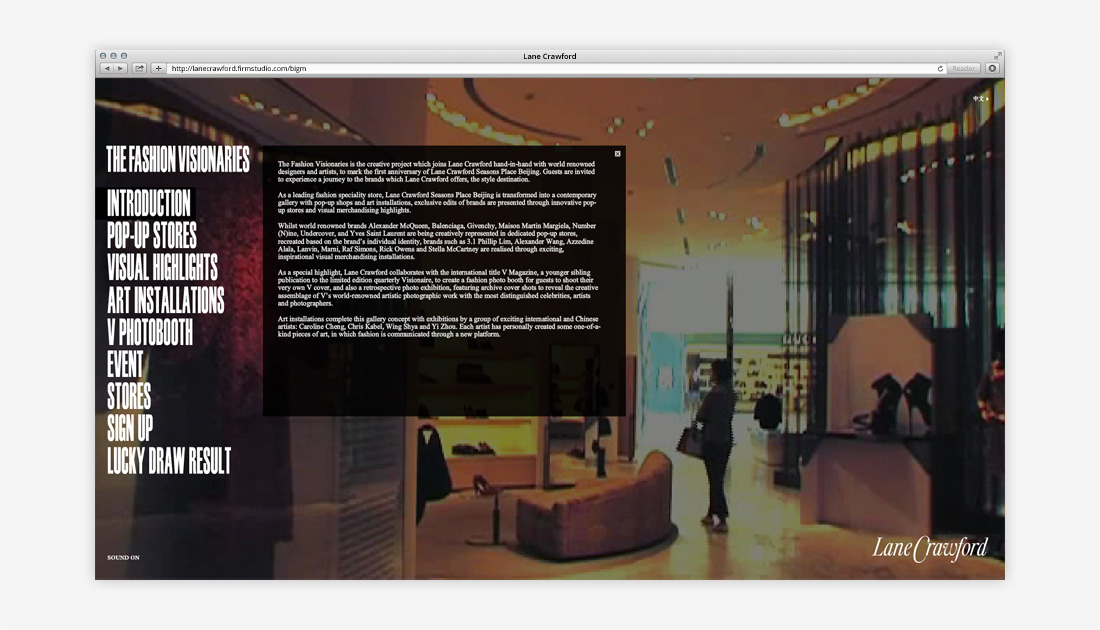Select V Photobooth menu entry
The width and height of the screenshot is (1100, 630).
pos(149,332)
